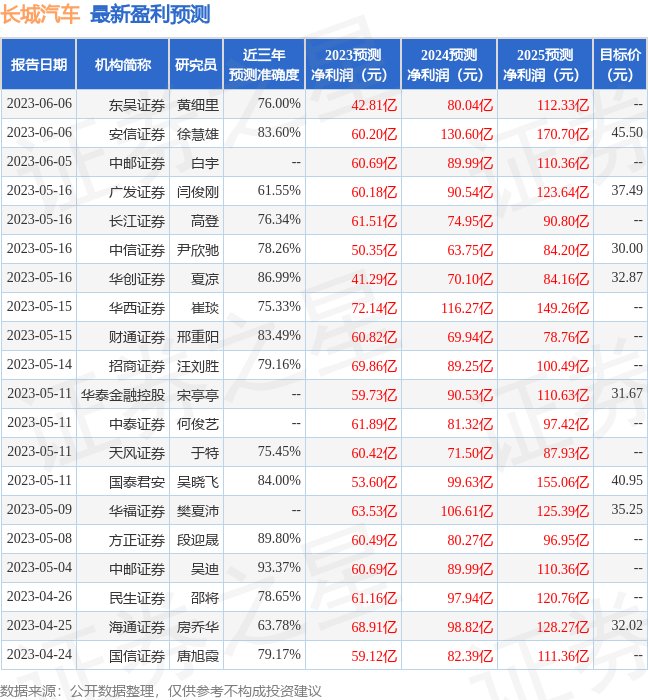Screen dimensions: 648x700
Task: Click analyst name 吴迪
Action: (205, 570)
